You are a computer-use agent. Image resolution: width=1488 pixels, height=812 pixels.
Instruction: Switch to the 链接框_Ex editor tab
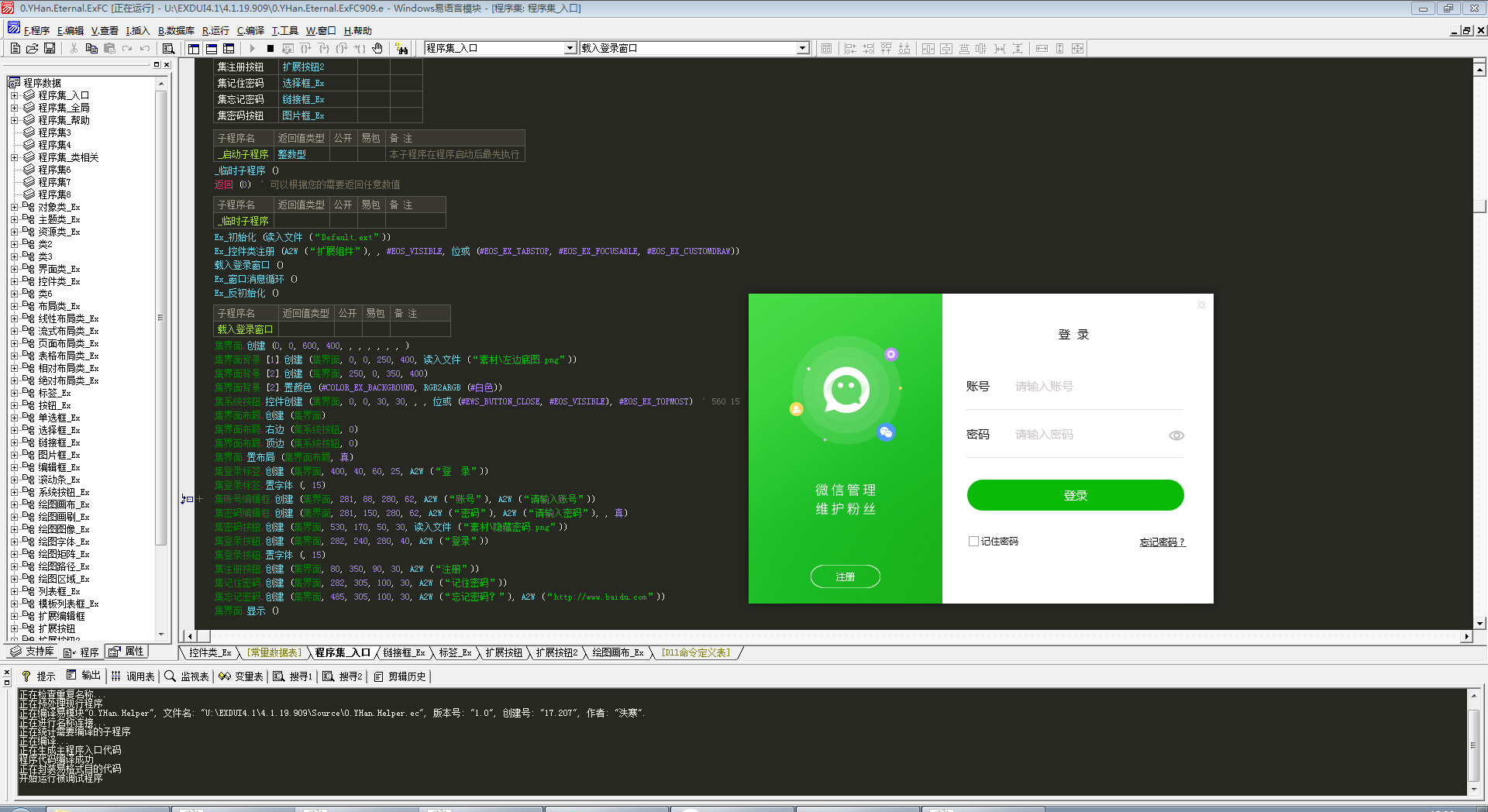coord(403,652)
